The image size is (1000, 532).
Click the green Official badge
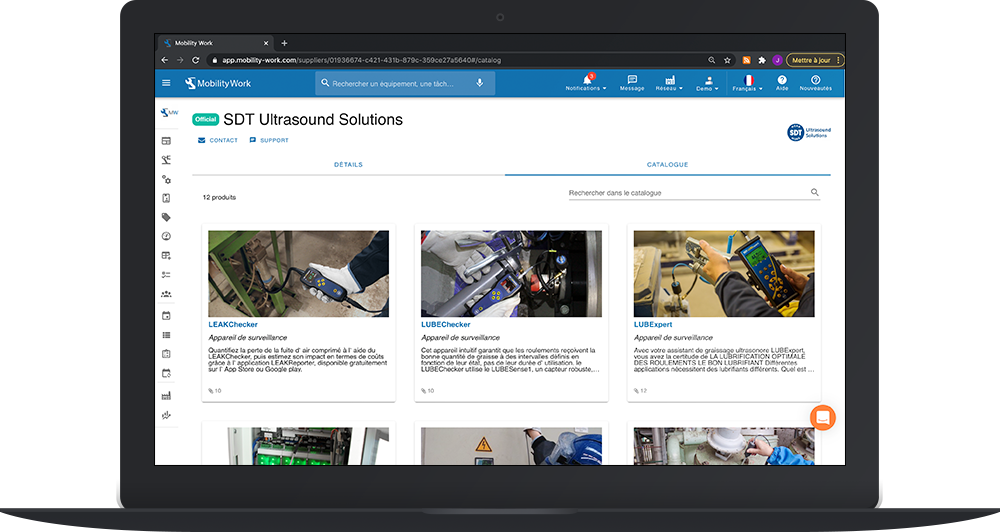pos(205,119)
